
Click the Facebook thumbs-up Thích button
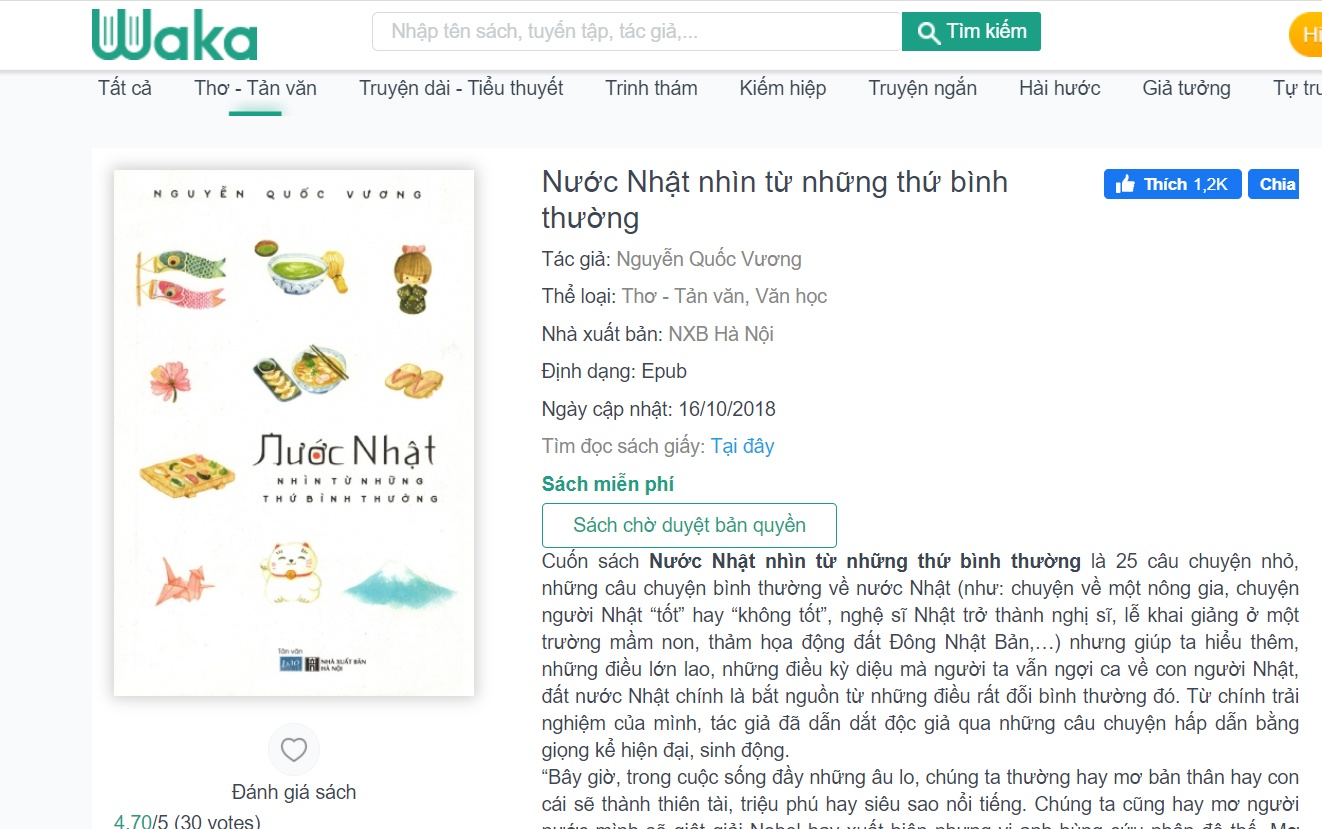tap(1173, 184)
